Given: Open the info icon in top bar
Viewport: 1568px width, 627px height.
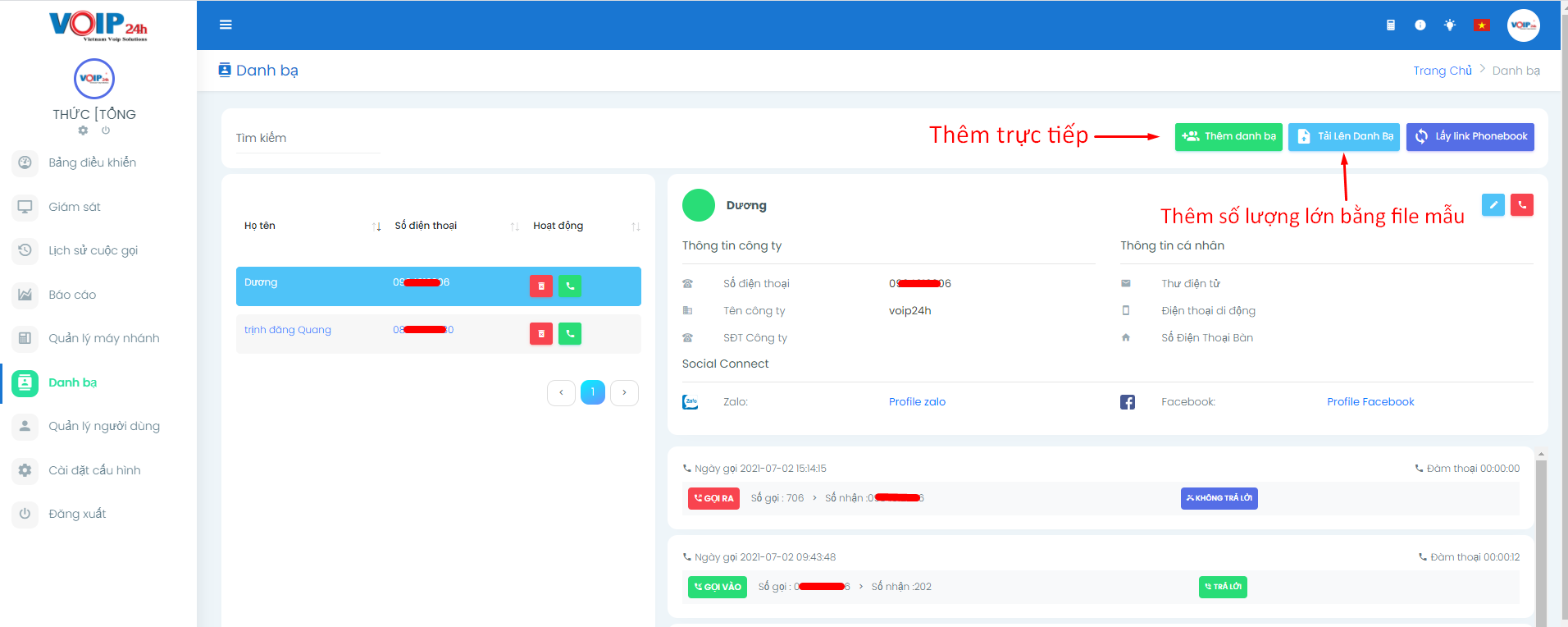Looking at the screenshot, I should coord(1420,25).
